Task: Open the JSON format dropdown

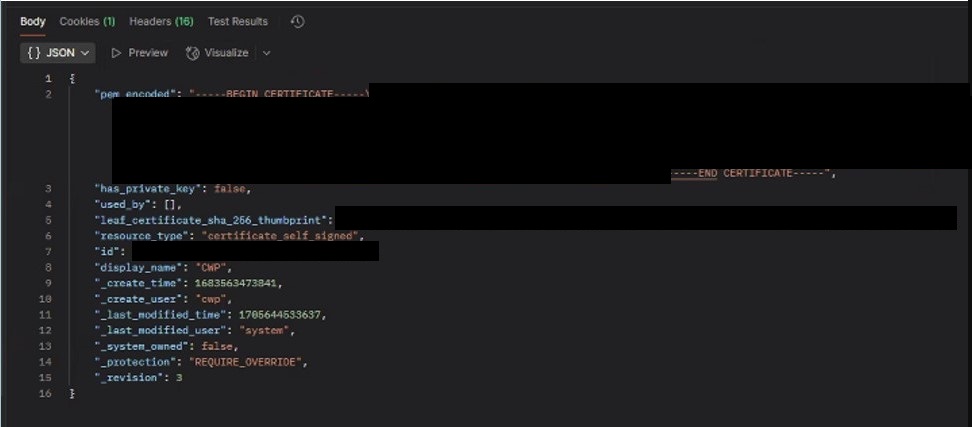Action: (x=58, y=53)
